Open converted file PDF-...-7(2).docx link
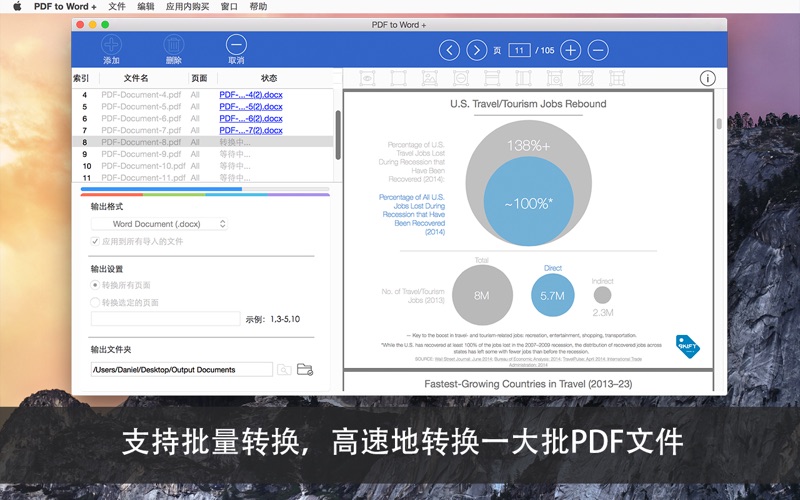The height and width of the screenshot is (500, 800). tap(251, 130)
